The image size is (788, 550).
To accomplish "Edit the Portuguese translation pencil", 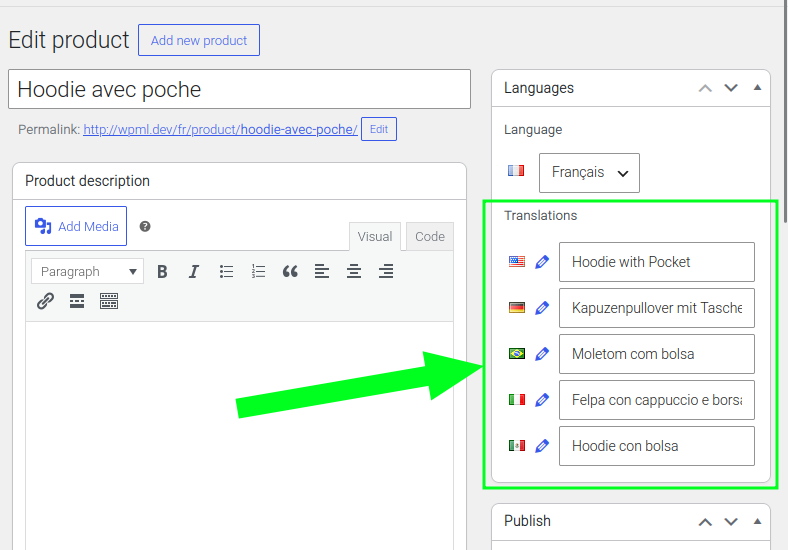I will pyautogui.click(x=542, y=354).
